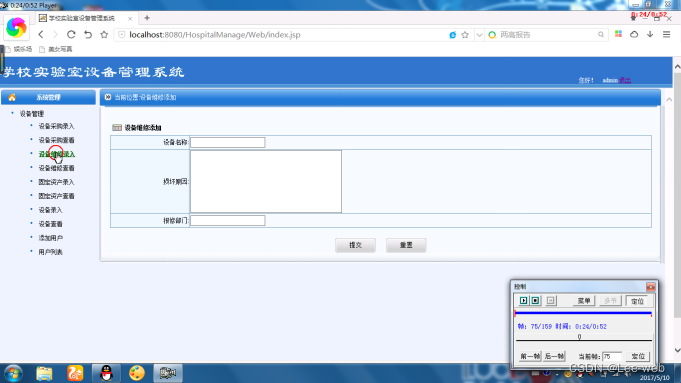Click stop button in control window
This screenshot has height=383, width=681.
click(x=536, y=300)
